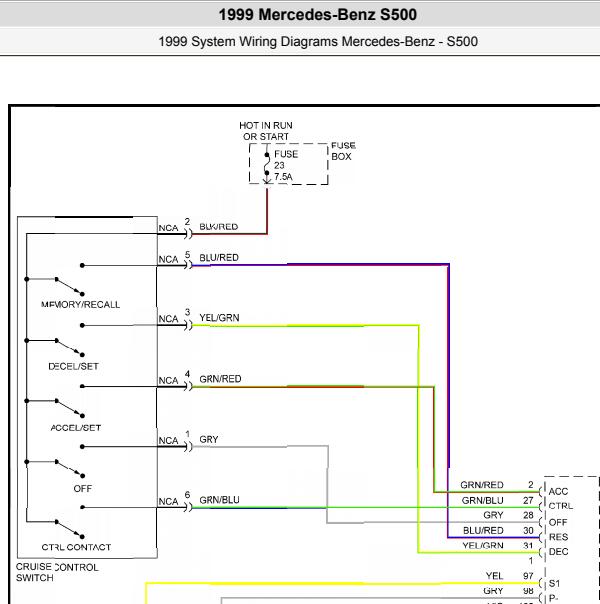Click 'BLU/RED' label beside NCA connector 5

click(219, 258)
